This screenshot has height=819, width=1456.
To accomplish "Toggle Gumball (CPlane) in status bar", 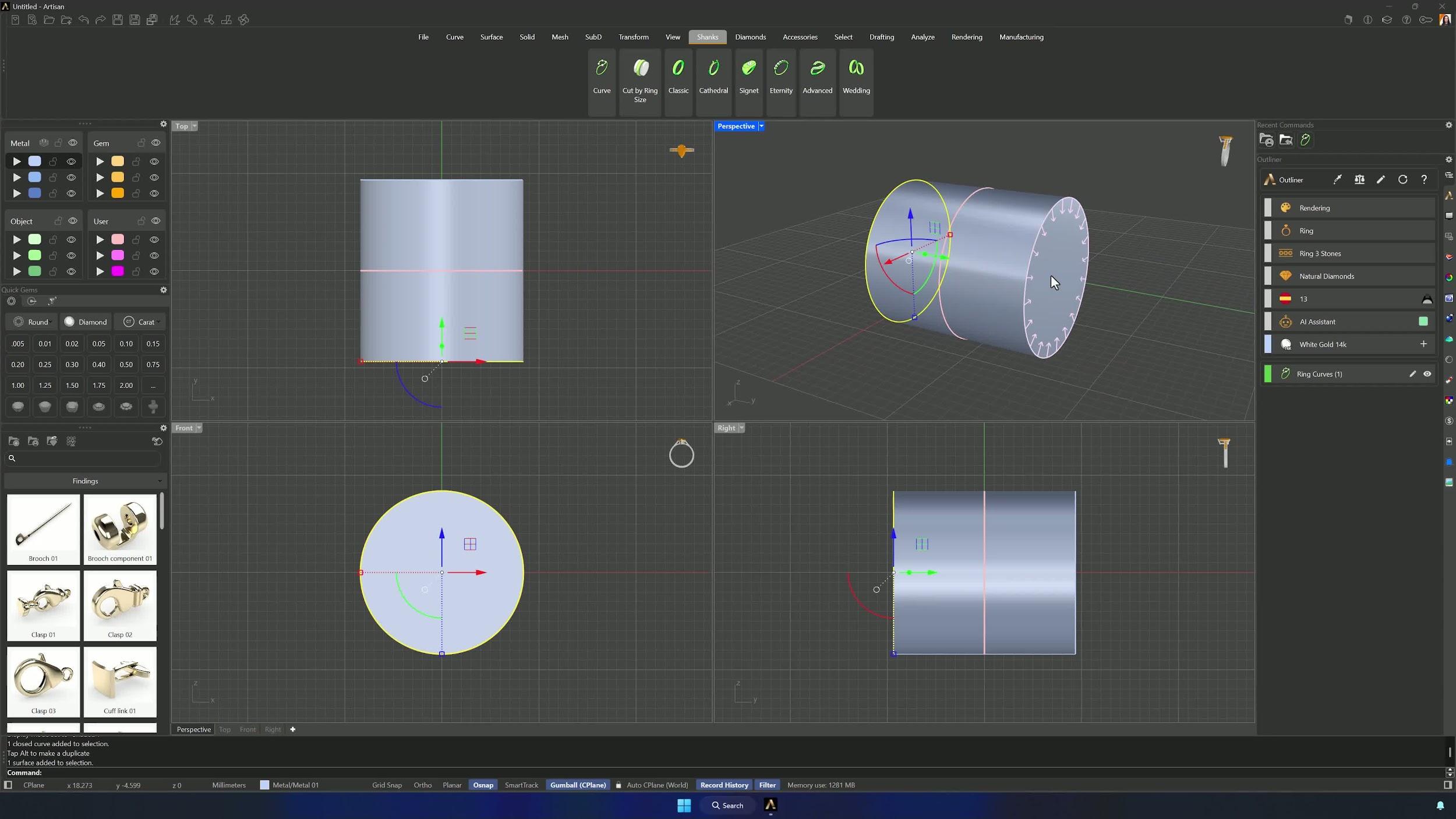I will (578, 785).
